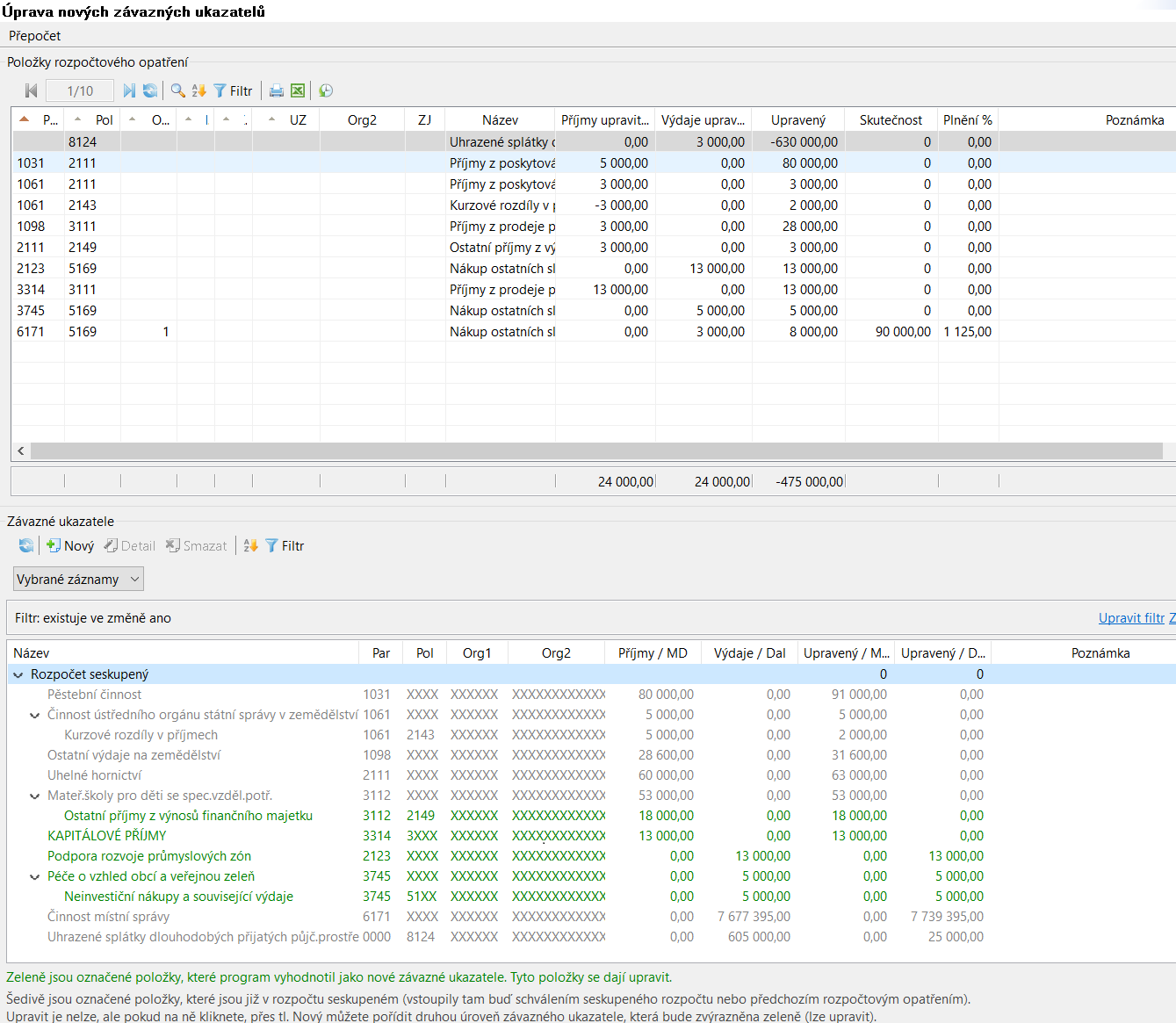Refresh the Položky rozpočtového opatření list
The height and width of the screenshot is (1023, 1176).
click(150, 90)
